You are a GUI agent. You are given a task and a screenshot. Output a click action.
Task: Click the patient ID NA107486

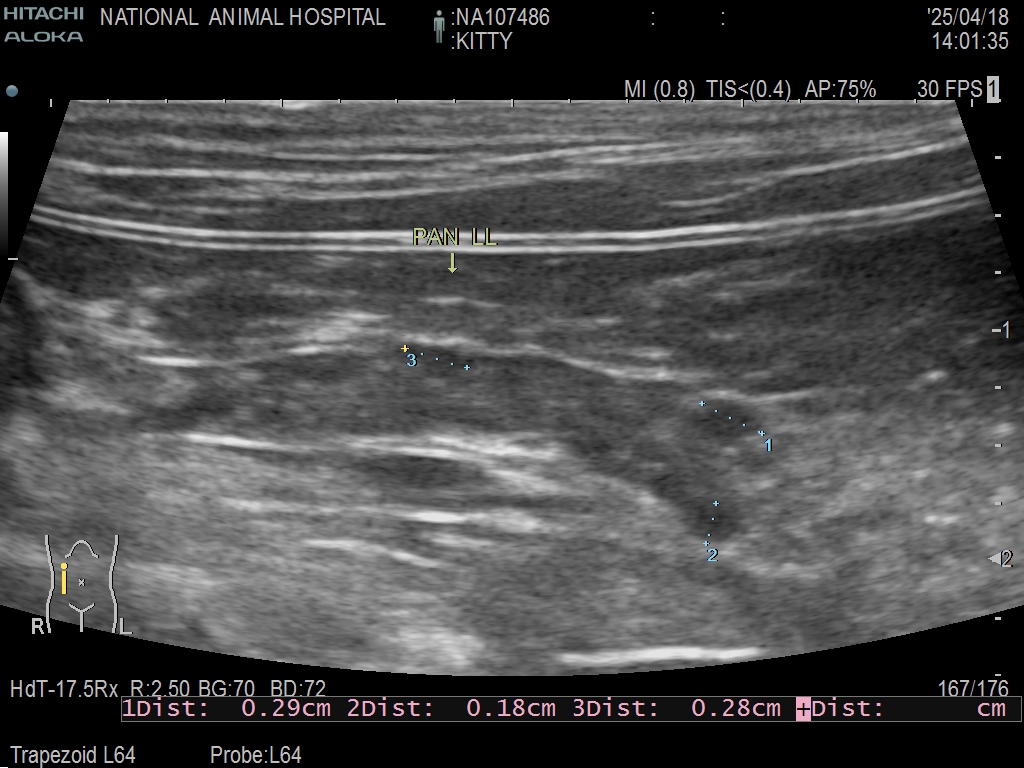coord(501,18)
